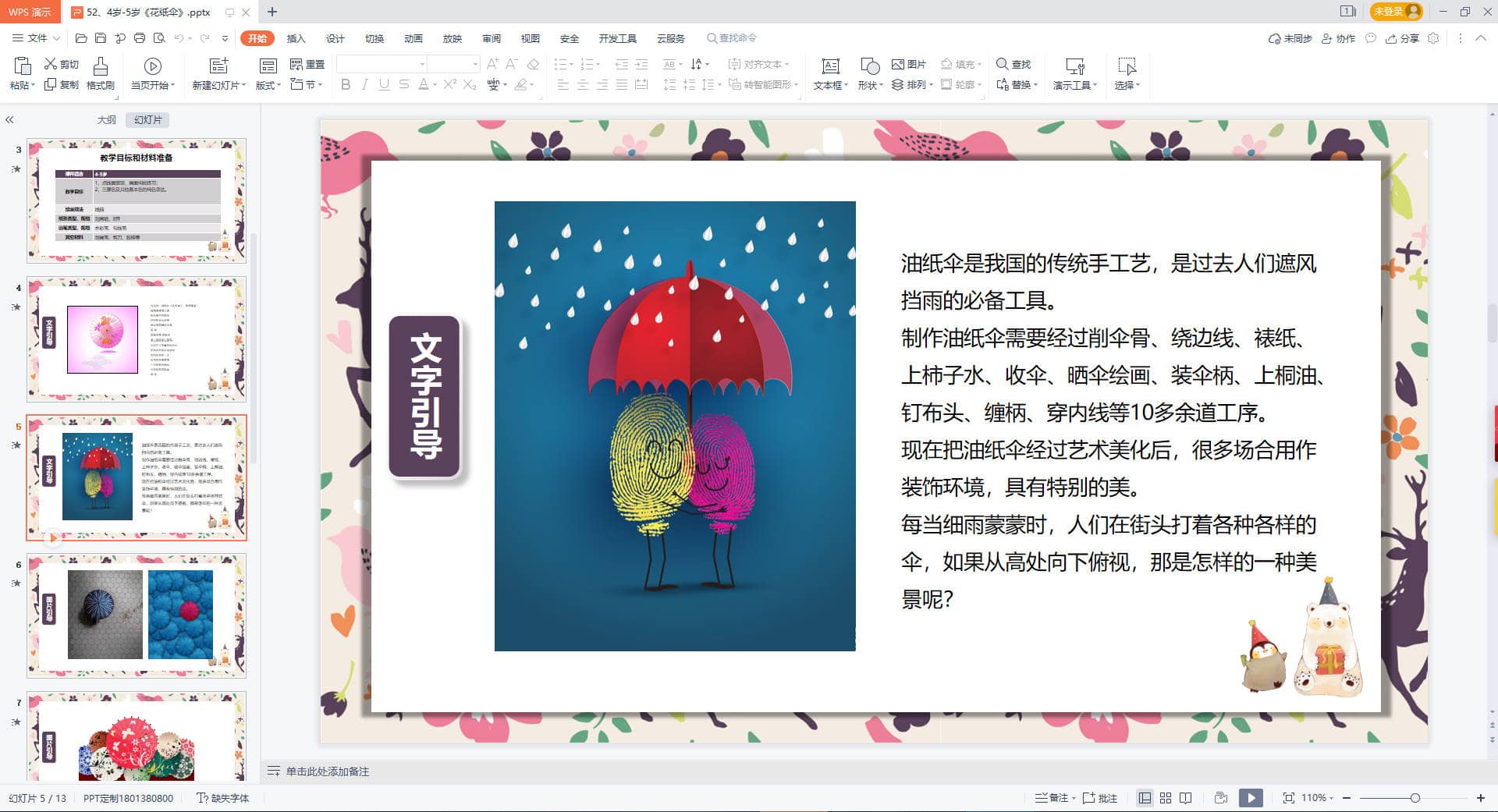The width and height of the screenshot is (1498, 812).
Task: Toggle justify text alignment
Action: point(622,84)
